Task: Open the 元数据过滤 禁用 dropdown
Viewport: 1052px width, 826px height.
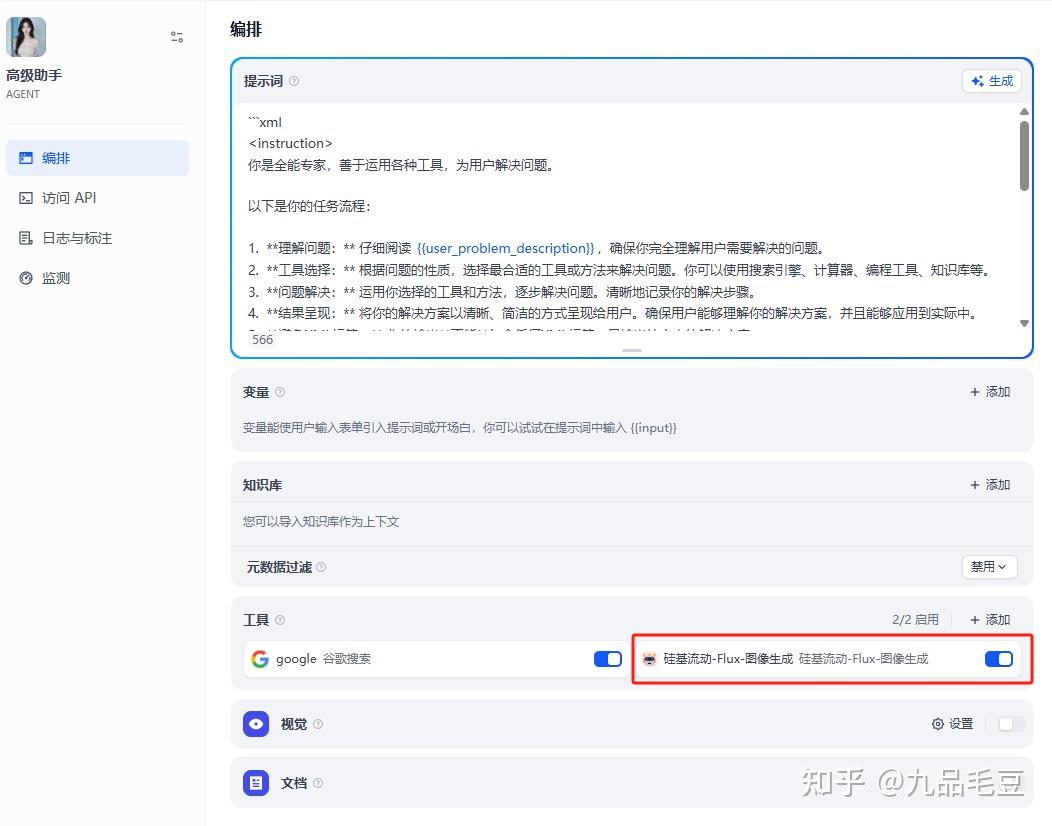Action: (989, 566)
